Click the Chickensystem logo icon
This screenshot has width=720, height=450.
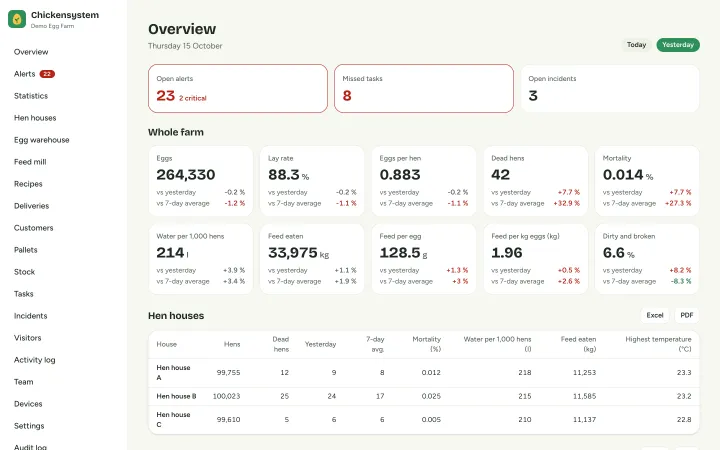tap(17, 19)
